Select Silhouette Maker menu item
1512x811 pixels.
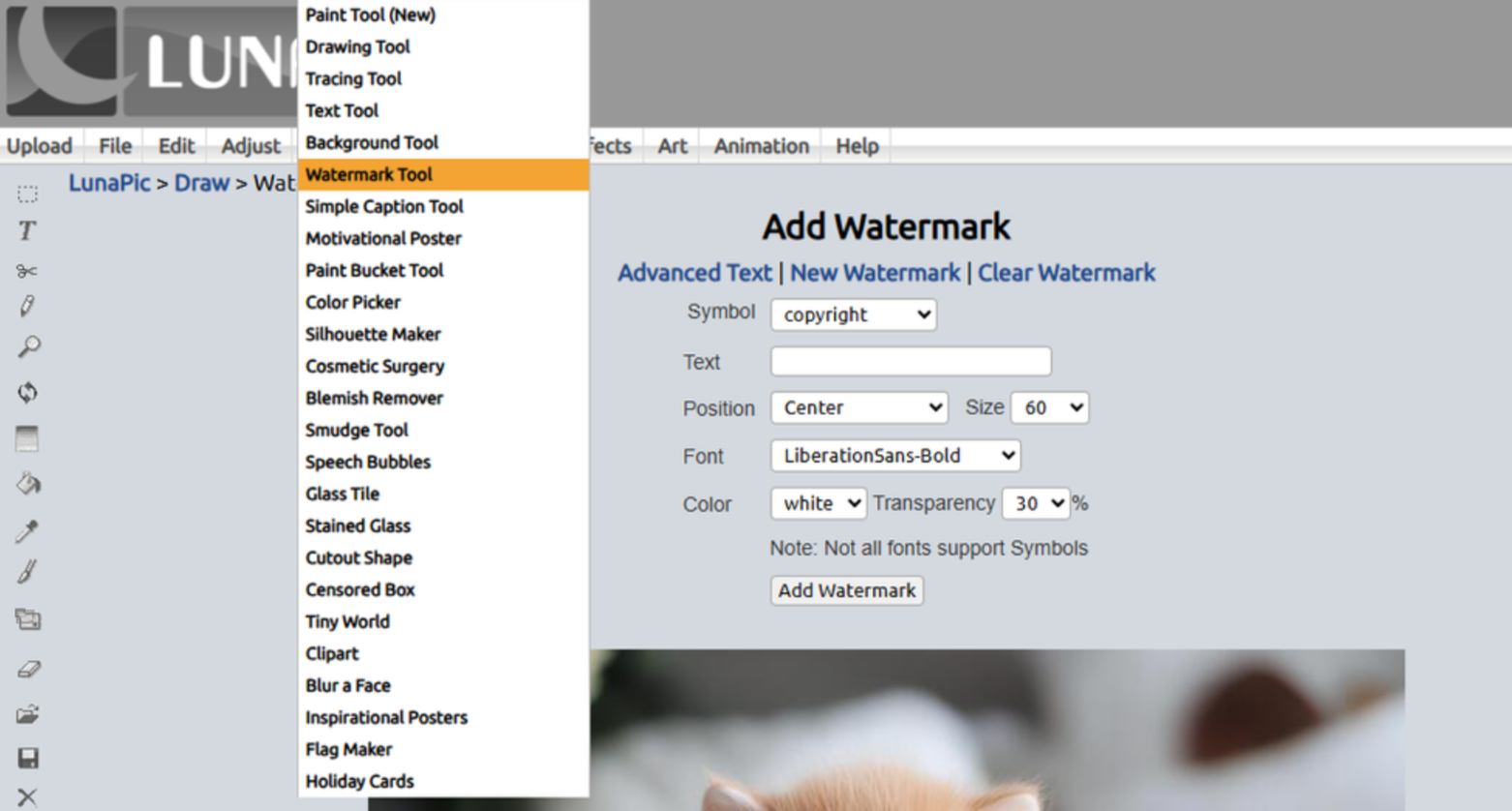tap(443, 335)
